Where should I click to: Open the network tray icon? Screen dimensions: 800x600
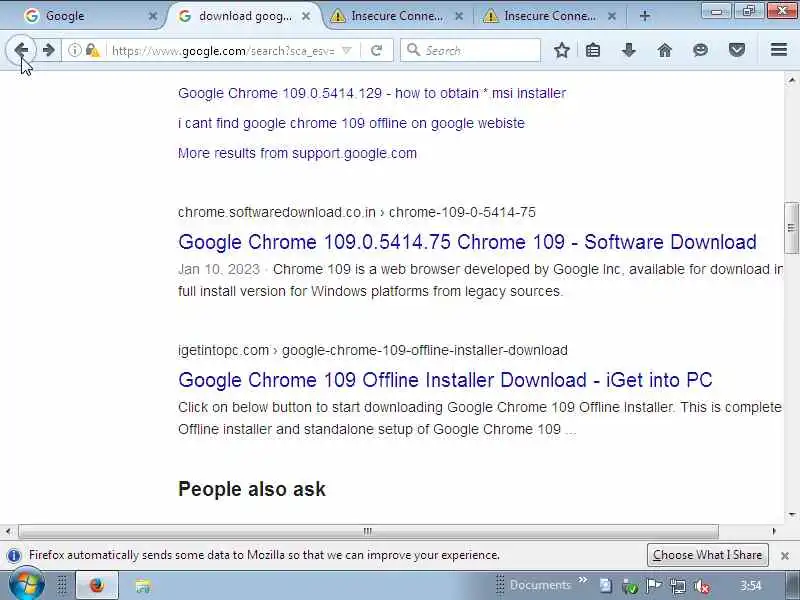[678, 586]
